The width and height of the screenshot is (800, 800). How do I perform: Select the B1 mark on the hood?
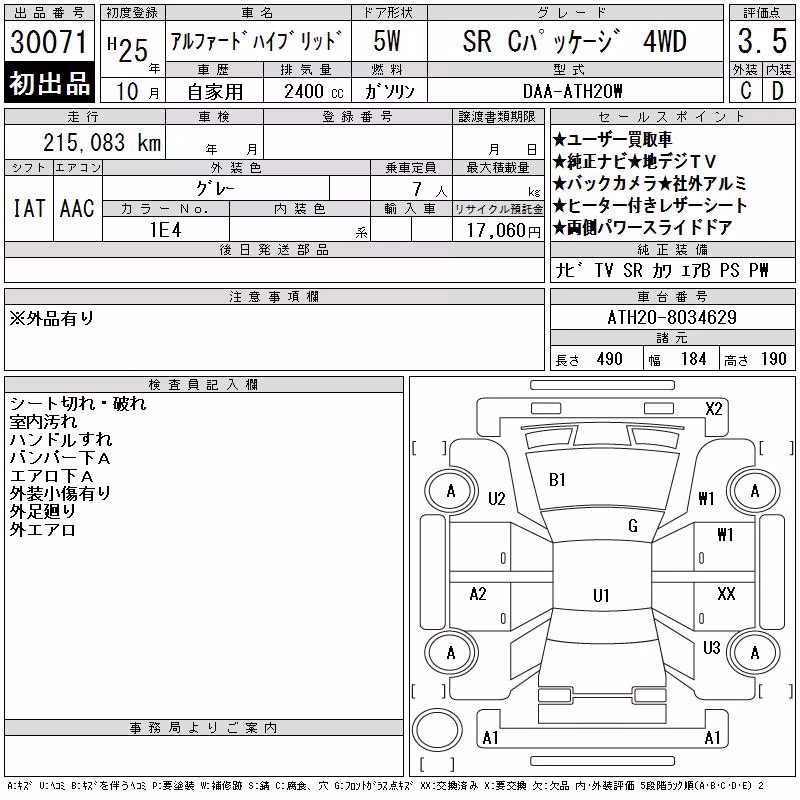point(557,480)
